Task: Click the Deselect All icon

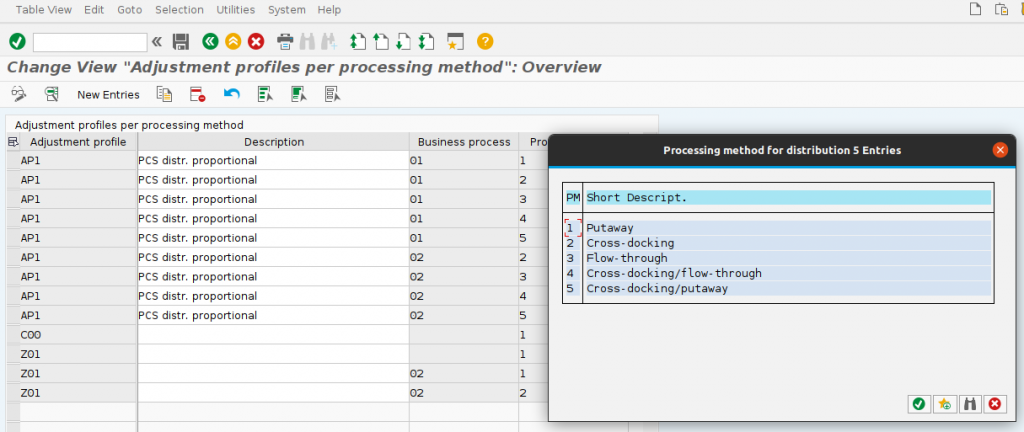Action: pyautogui.click(x=332, y=95)
